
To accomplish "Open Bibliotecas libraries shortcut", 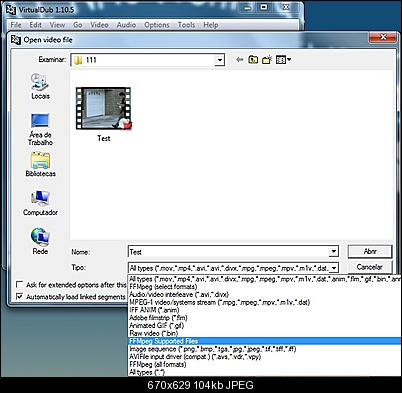I will pyautogui.click(x=40, y=164).
